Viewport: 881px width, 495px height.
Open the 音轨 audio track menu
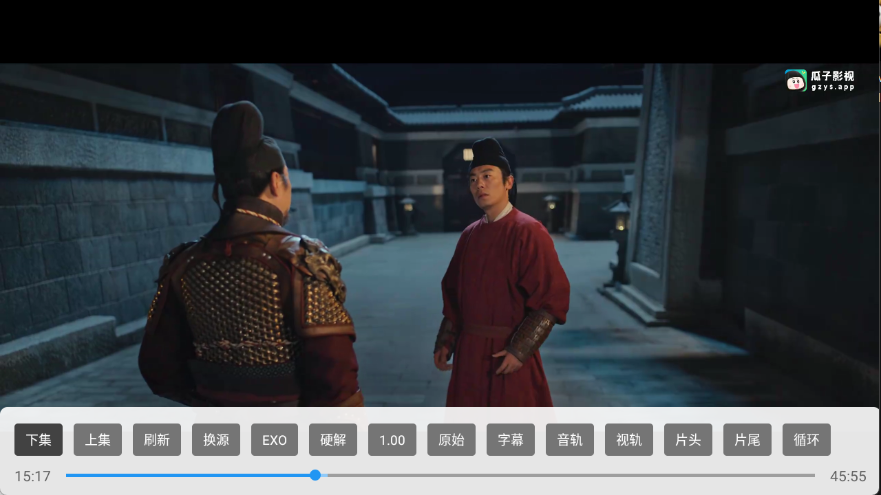(x=570, y=440)
